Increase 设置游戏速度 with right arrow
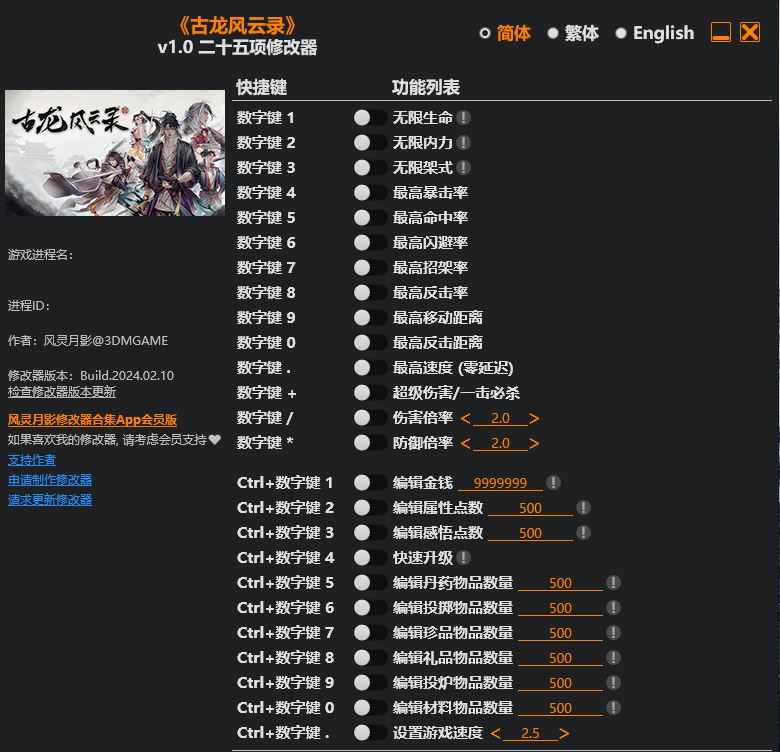The width and height of the screenshot is (780, 752). pyautogui.click(x=564, y=733)
